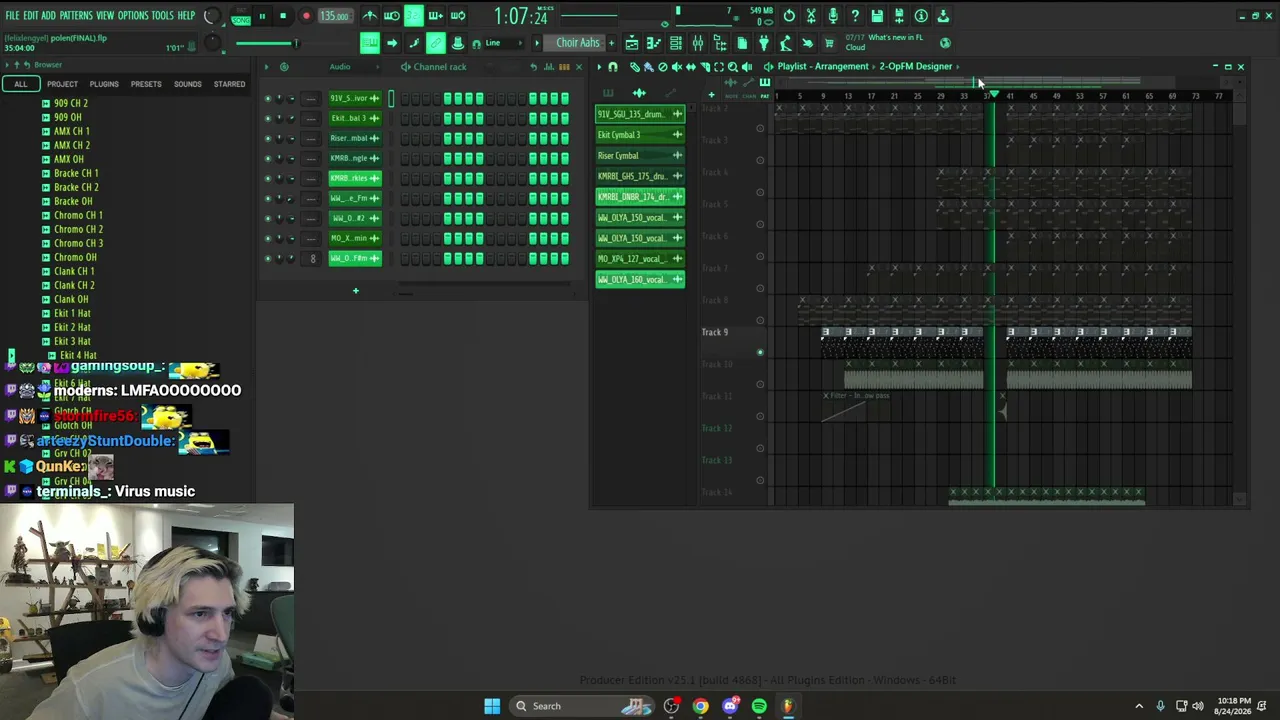The width and height of the screenshot is (1280, 720).
Task: Switch to the SOUNDS browser tab
Action: pyautogui.click(x=188, y=84)
